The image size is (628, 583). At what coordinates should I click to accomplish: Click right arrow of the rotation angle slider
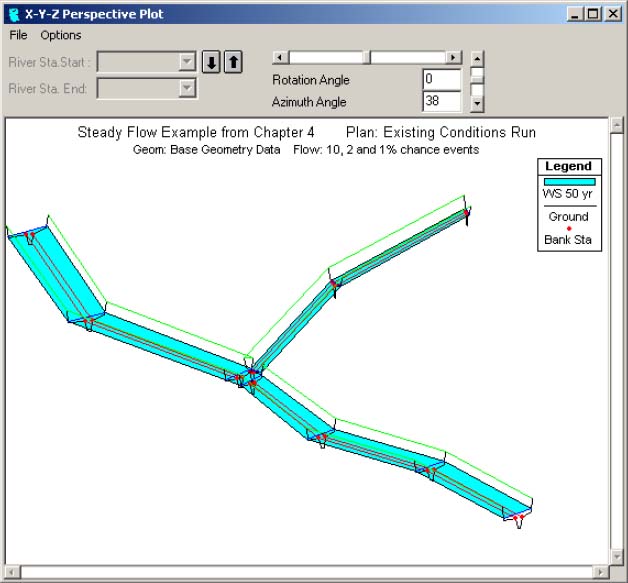(x=454, y=58)
